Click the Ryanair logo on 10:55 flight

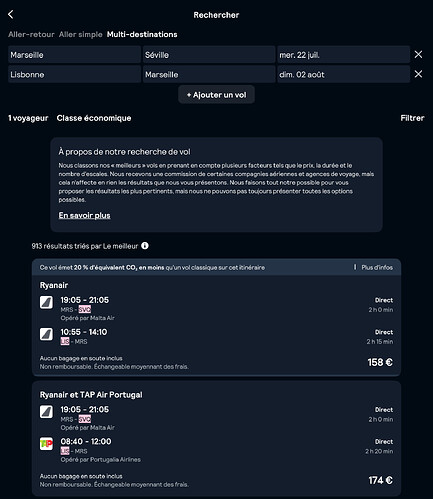tap(46, 334)
